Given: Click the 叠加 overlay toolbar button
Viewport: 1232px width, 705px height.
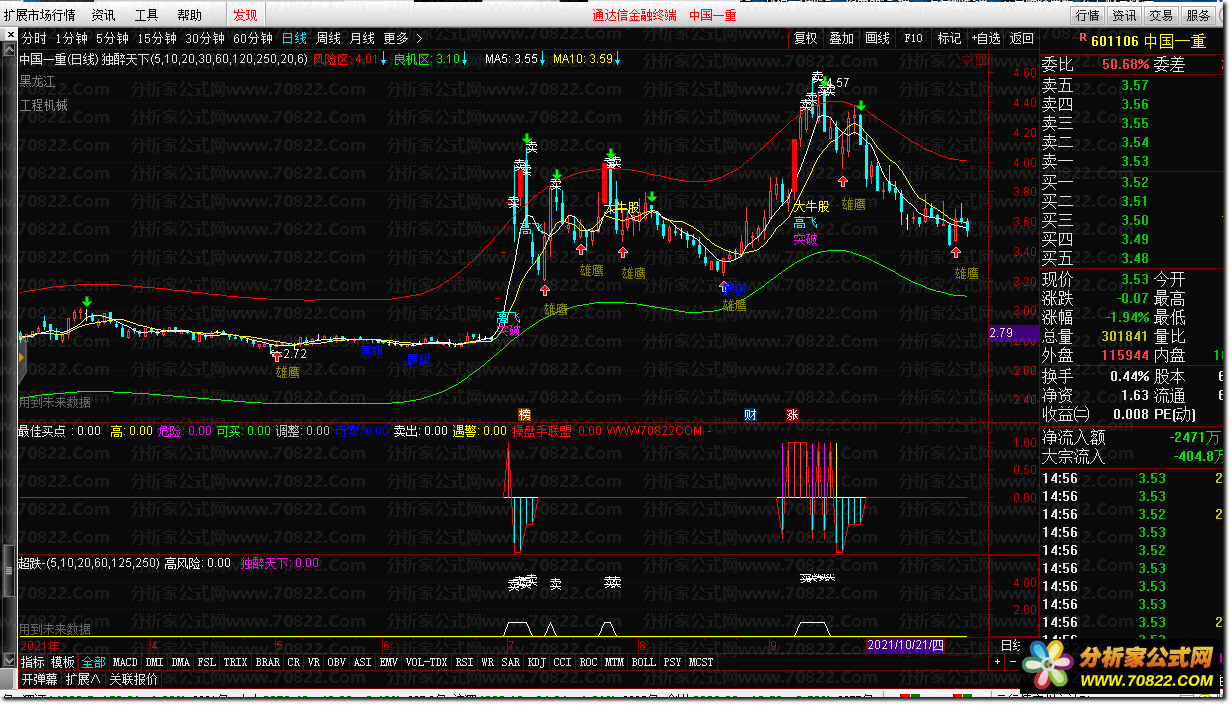Looking at the screenshot, I should 841,39.
